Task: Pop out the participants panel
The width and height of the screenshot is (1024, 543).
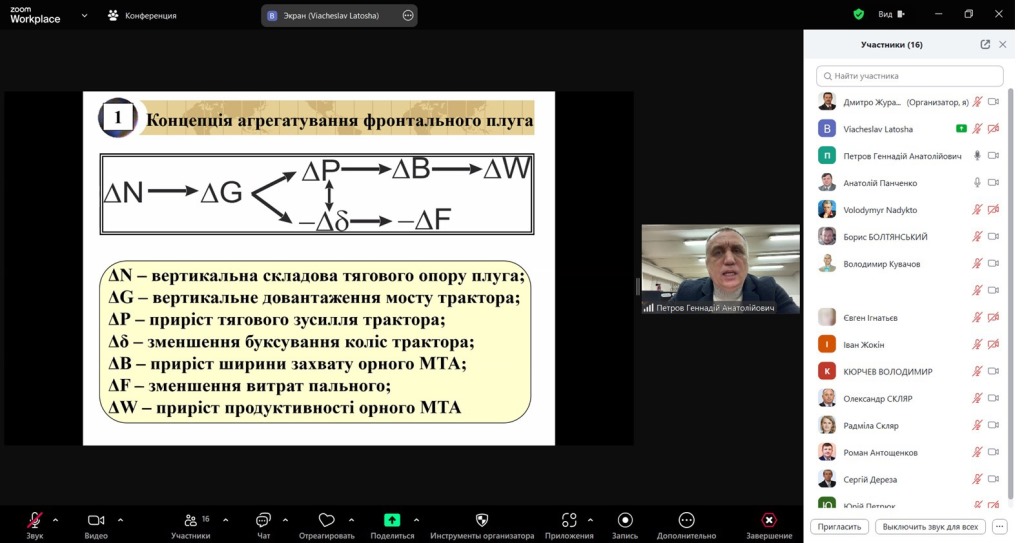Action: pos(985,44)
